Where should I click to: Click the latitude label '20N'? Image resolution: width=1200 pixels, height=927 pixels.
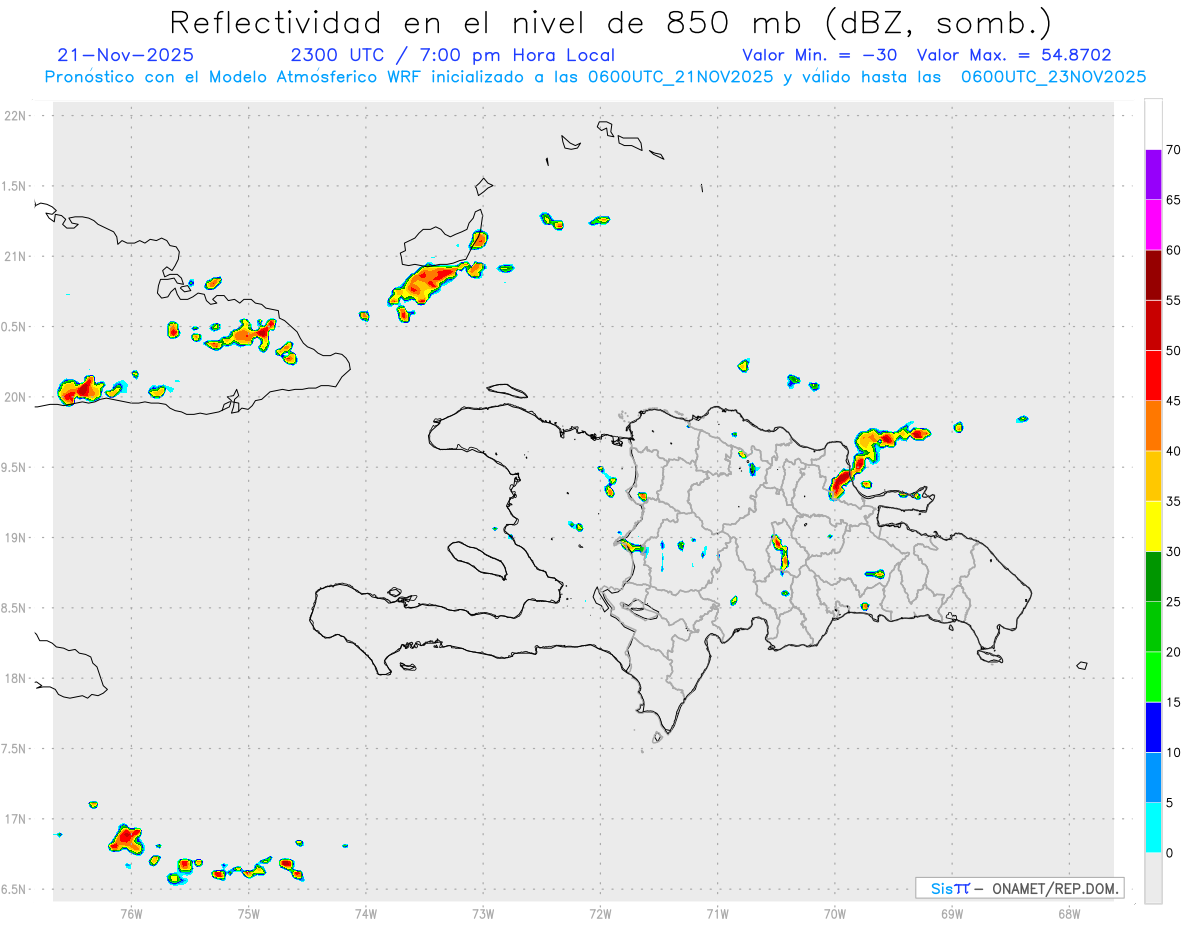pyautogui.click(x=16, y=397)
